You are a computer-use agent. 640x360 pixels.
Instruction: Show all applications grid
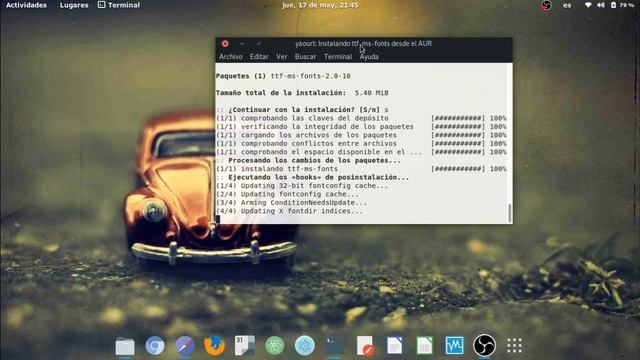[x=514, y=346]
